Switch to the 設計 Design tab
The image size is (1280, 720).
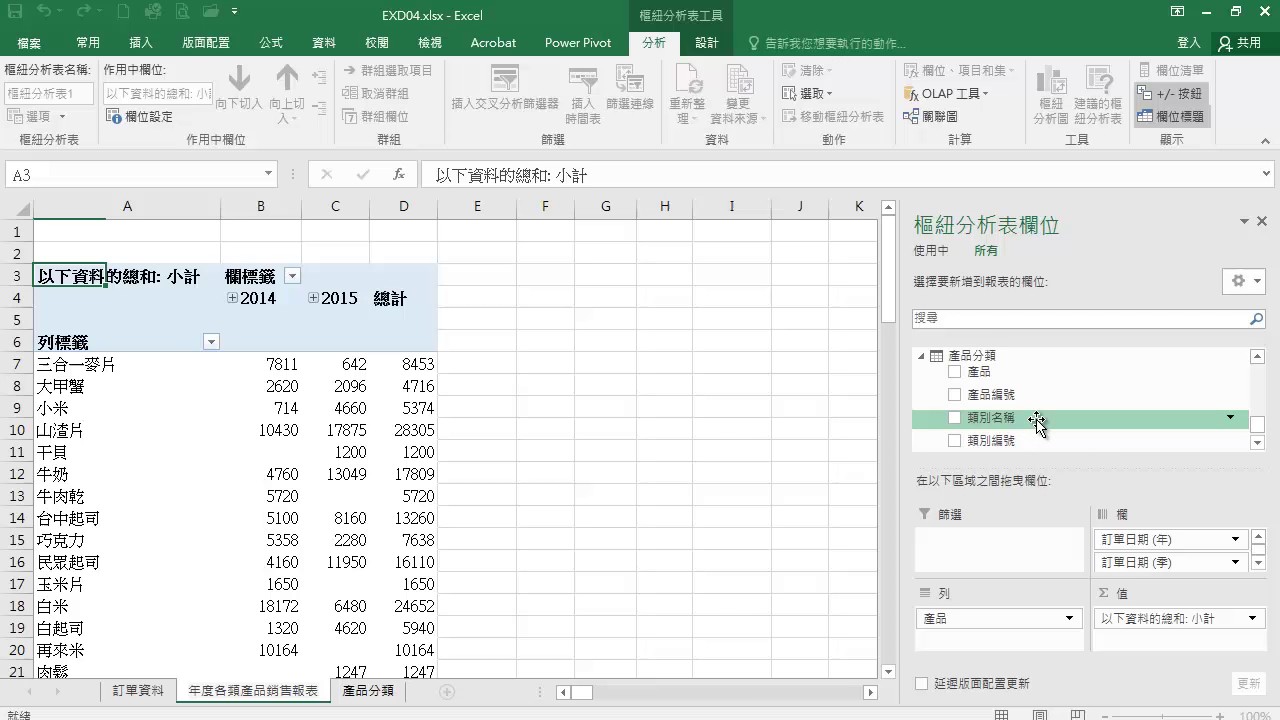pos(707,43)
